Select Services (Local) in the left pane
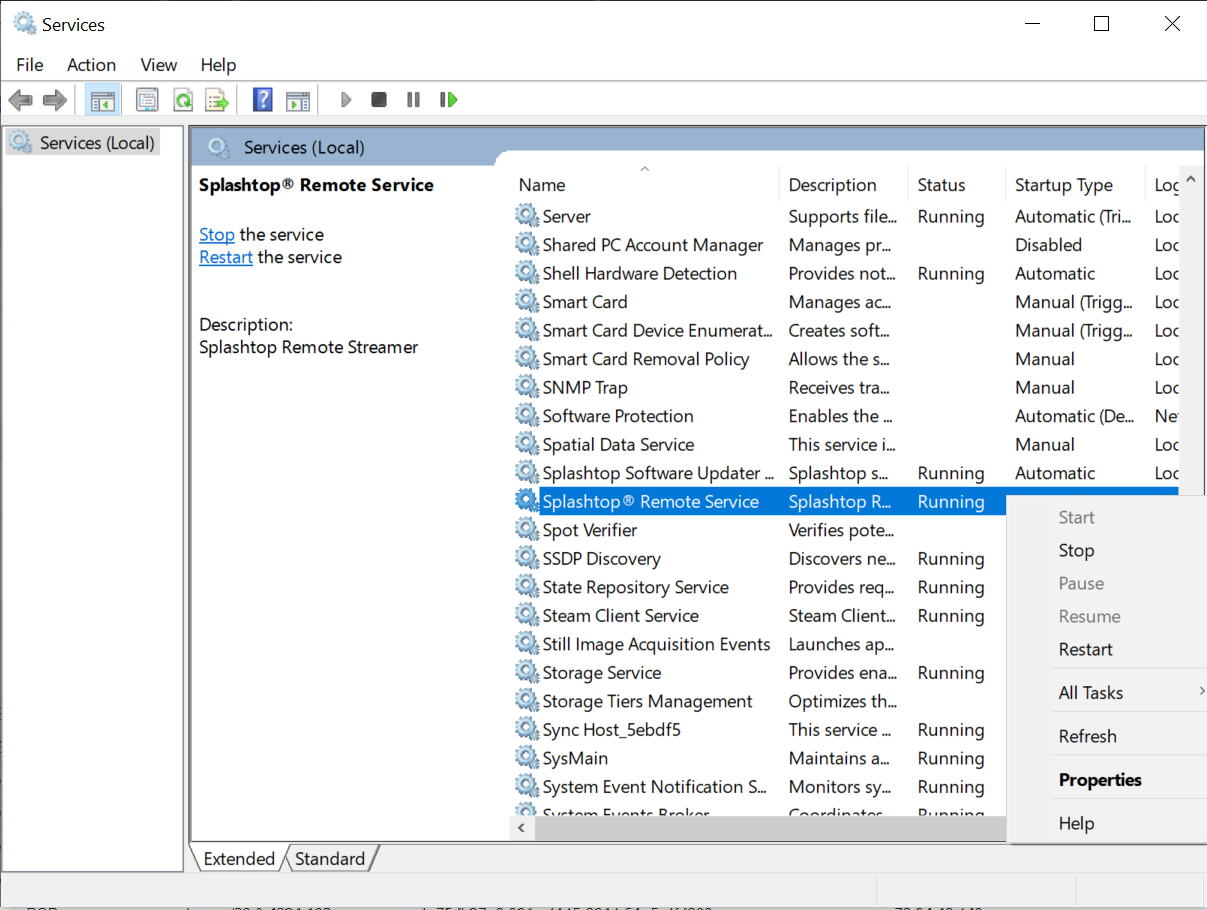This screenshot has height=910, width=1207. tap(92, 141)
